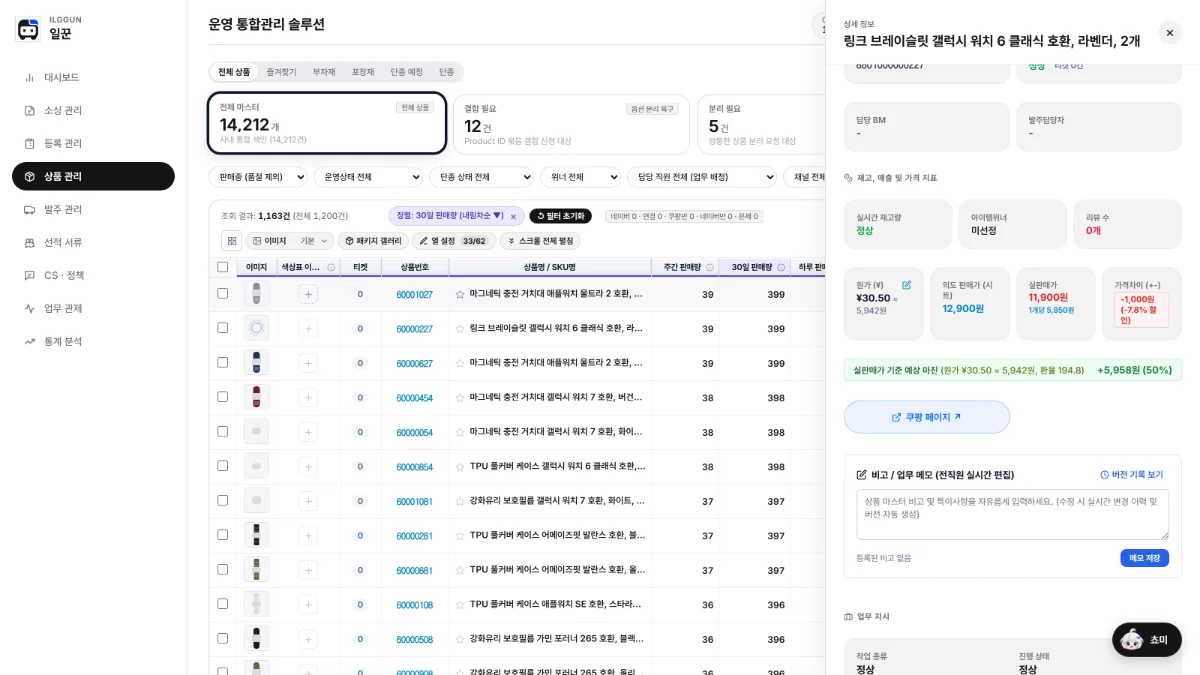Star product 60000227 as favorite
The image size is (1200, 675).
(460, 328)
